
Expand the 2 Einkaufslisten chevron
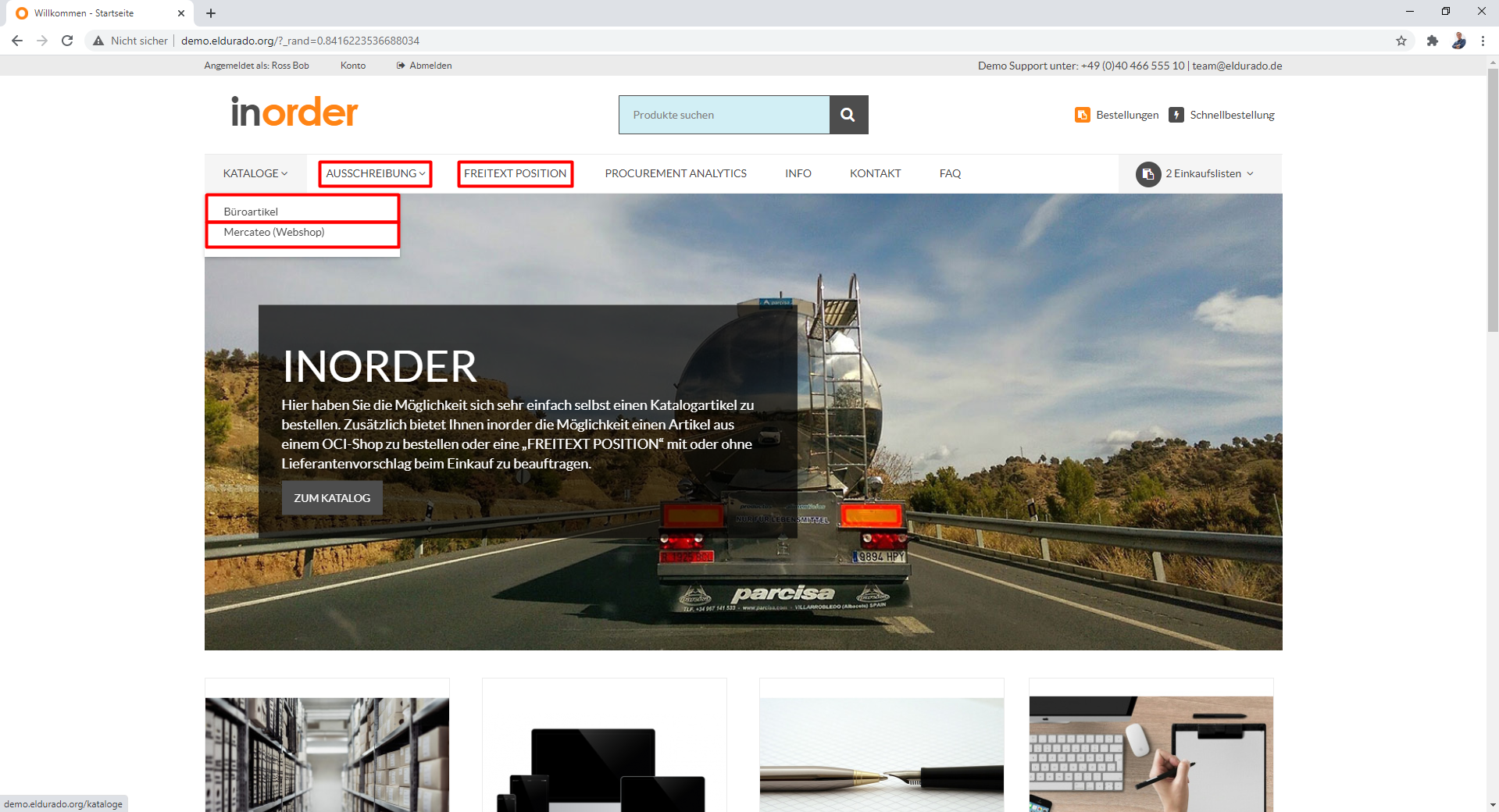1251,174
